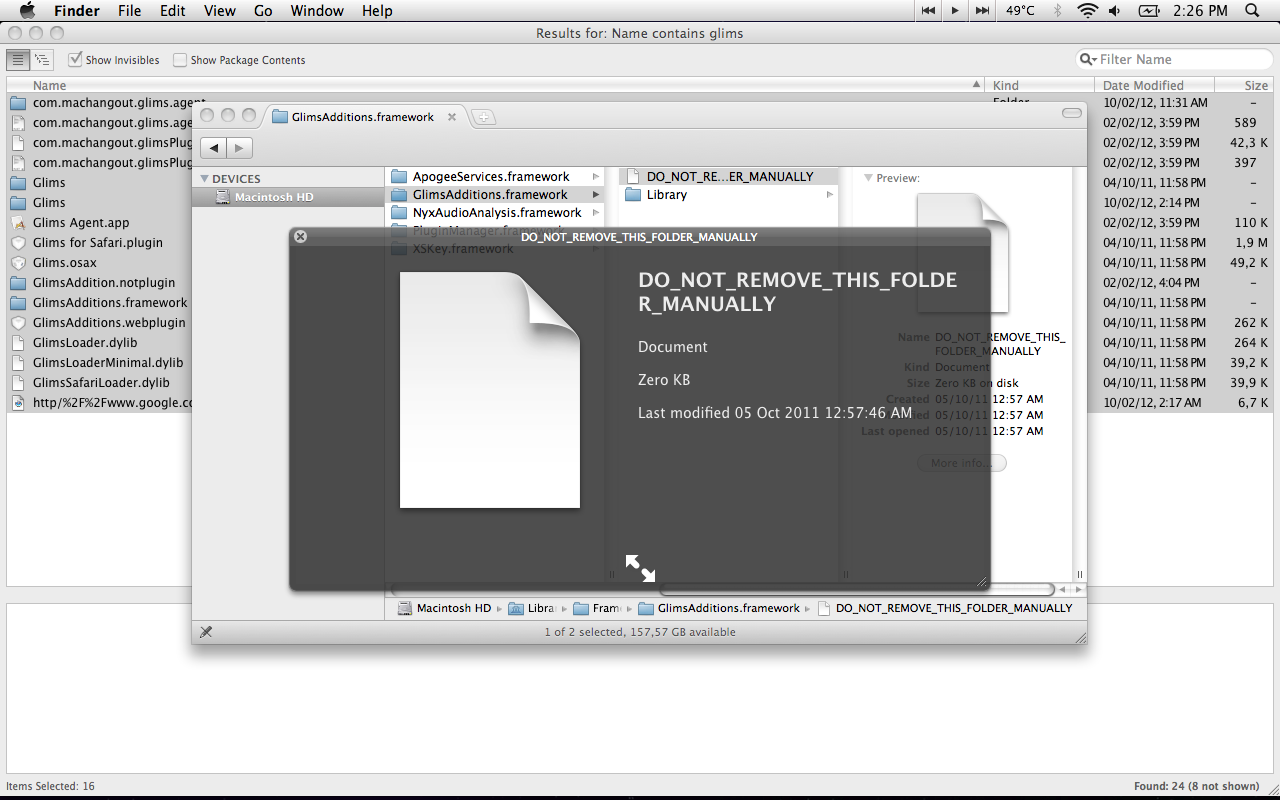Go back in GlimsAdditions.framework window
Screen dimensions: 1280x800
coord(214,148)
